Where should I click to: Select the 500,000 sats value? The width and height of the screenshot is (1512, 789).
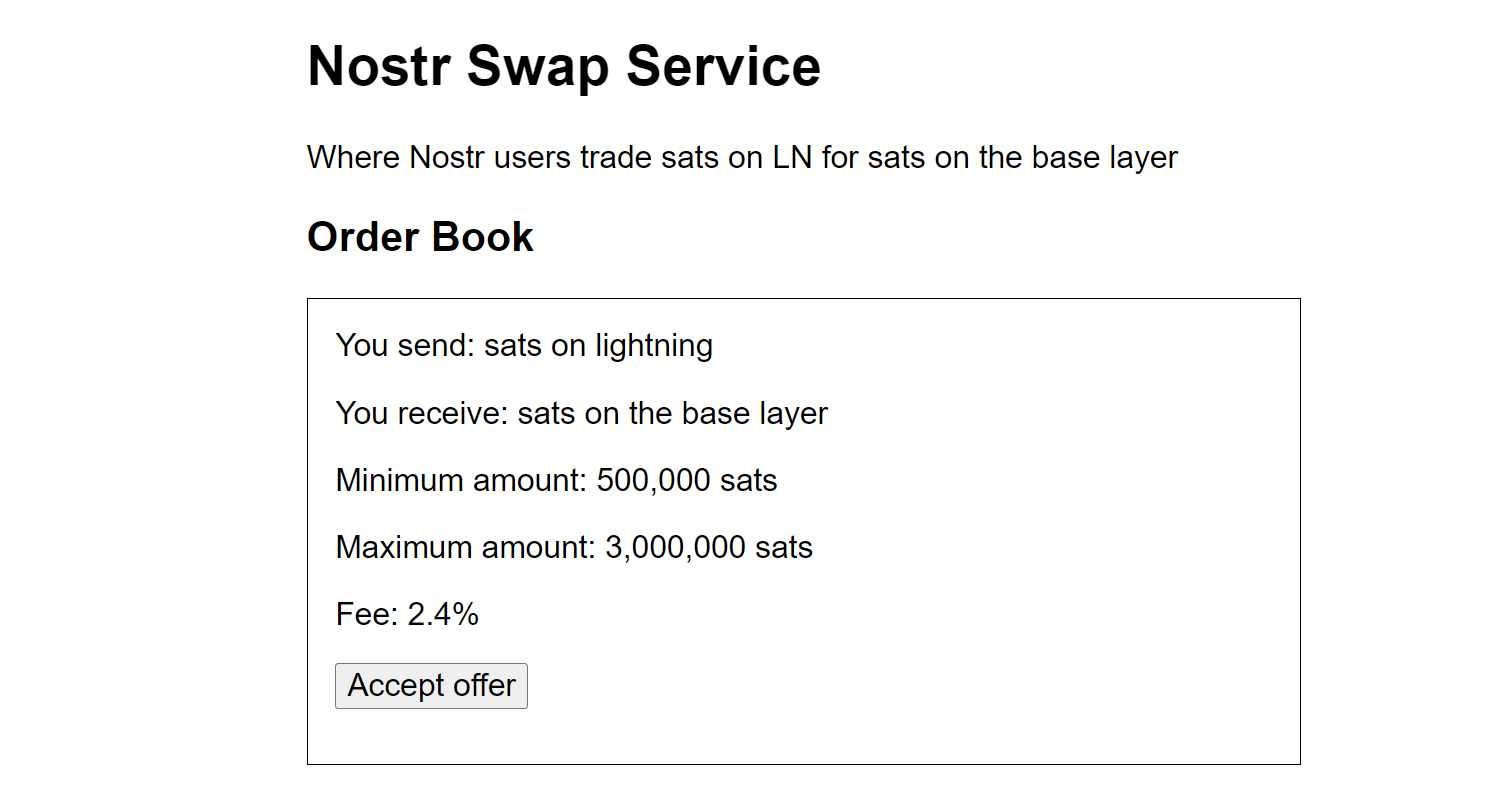686,481
